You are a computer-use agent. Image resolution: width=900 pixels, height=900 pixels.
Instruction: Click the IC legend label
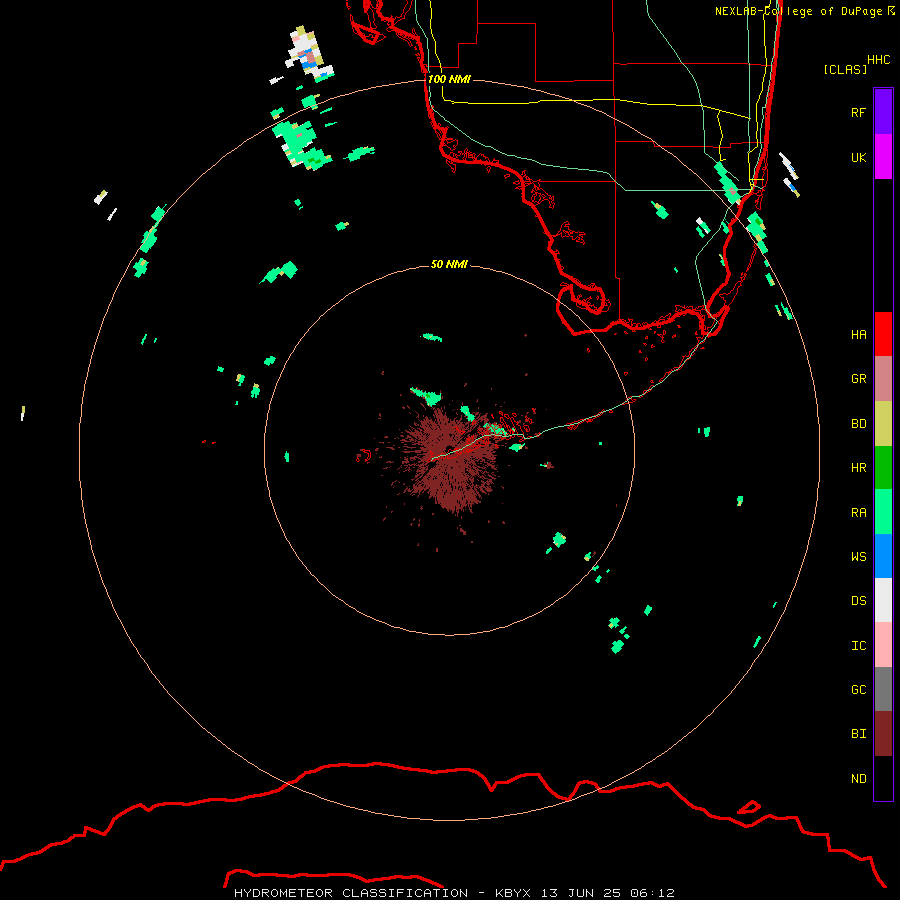point(858,646)
